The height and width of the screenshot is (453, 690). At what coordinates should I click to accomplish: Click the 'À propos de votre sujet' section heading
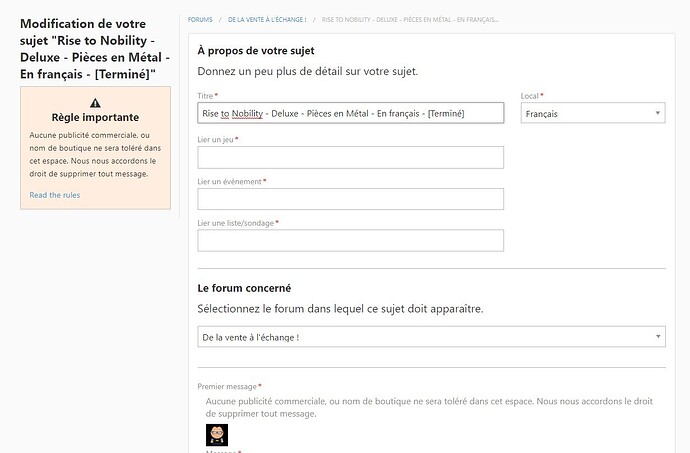click(256, 51)
